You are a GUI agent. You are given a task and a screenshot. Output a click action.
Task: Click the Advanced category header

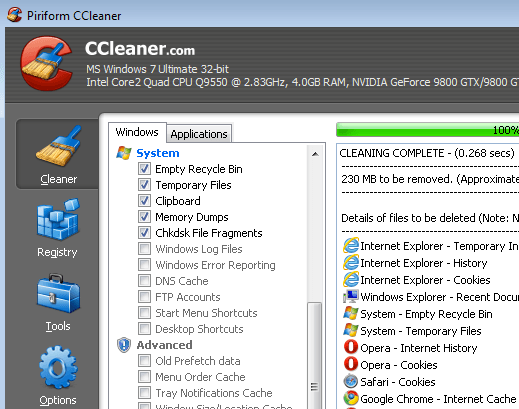point(164,345)
